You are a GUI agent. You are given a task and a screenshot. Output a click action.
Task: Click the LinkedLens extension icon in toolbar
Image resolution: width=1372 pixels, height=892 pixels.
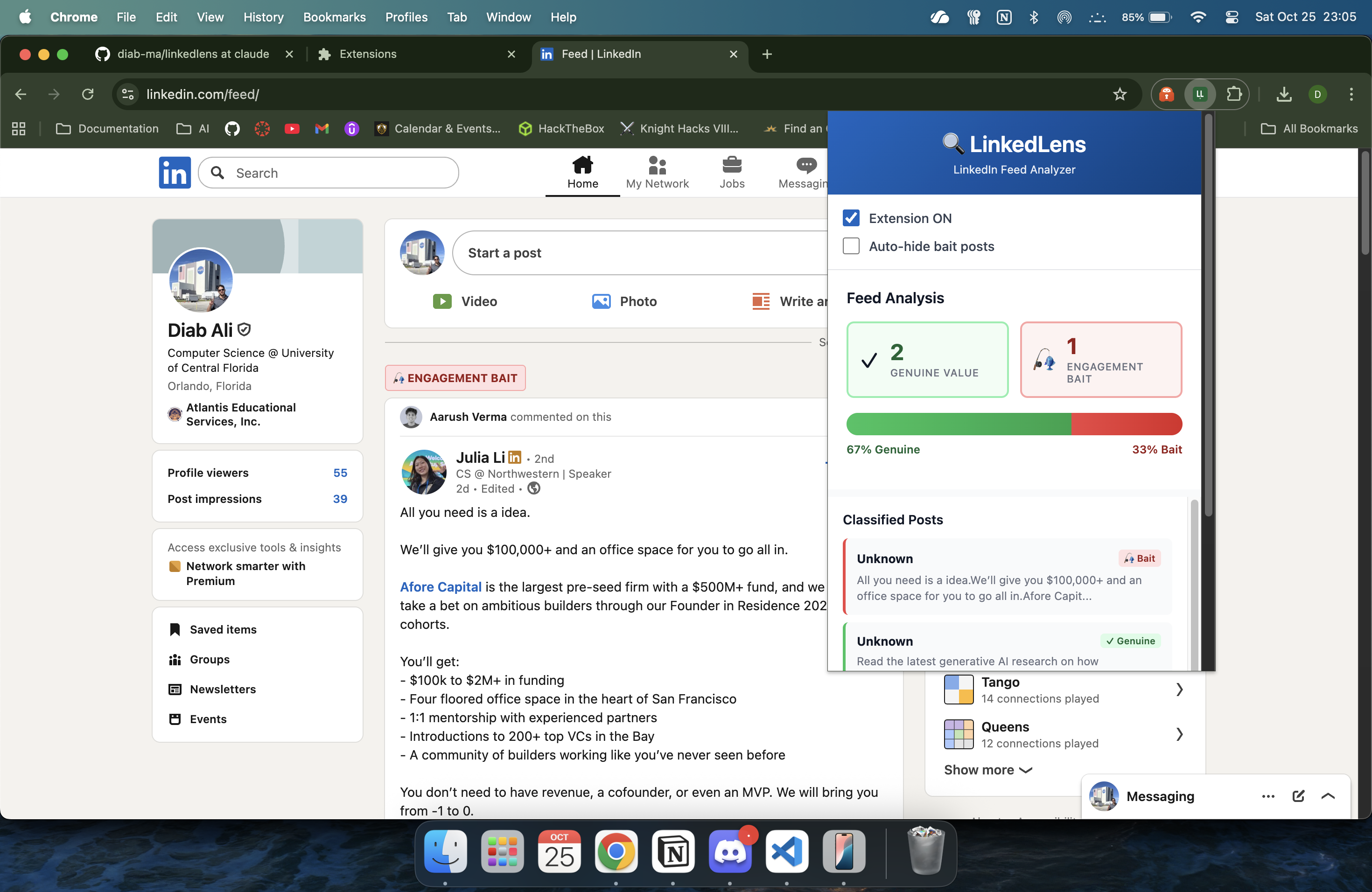coord(1200,94)
